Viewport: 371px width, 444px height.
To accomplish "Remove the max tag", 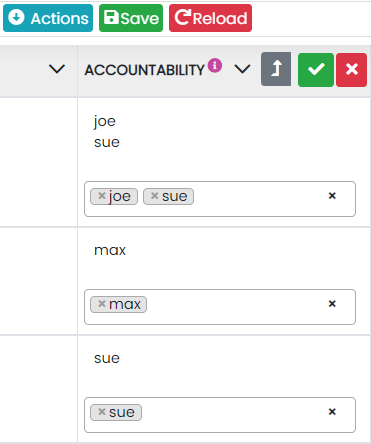I will point(102,304).
